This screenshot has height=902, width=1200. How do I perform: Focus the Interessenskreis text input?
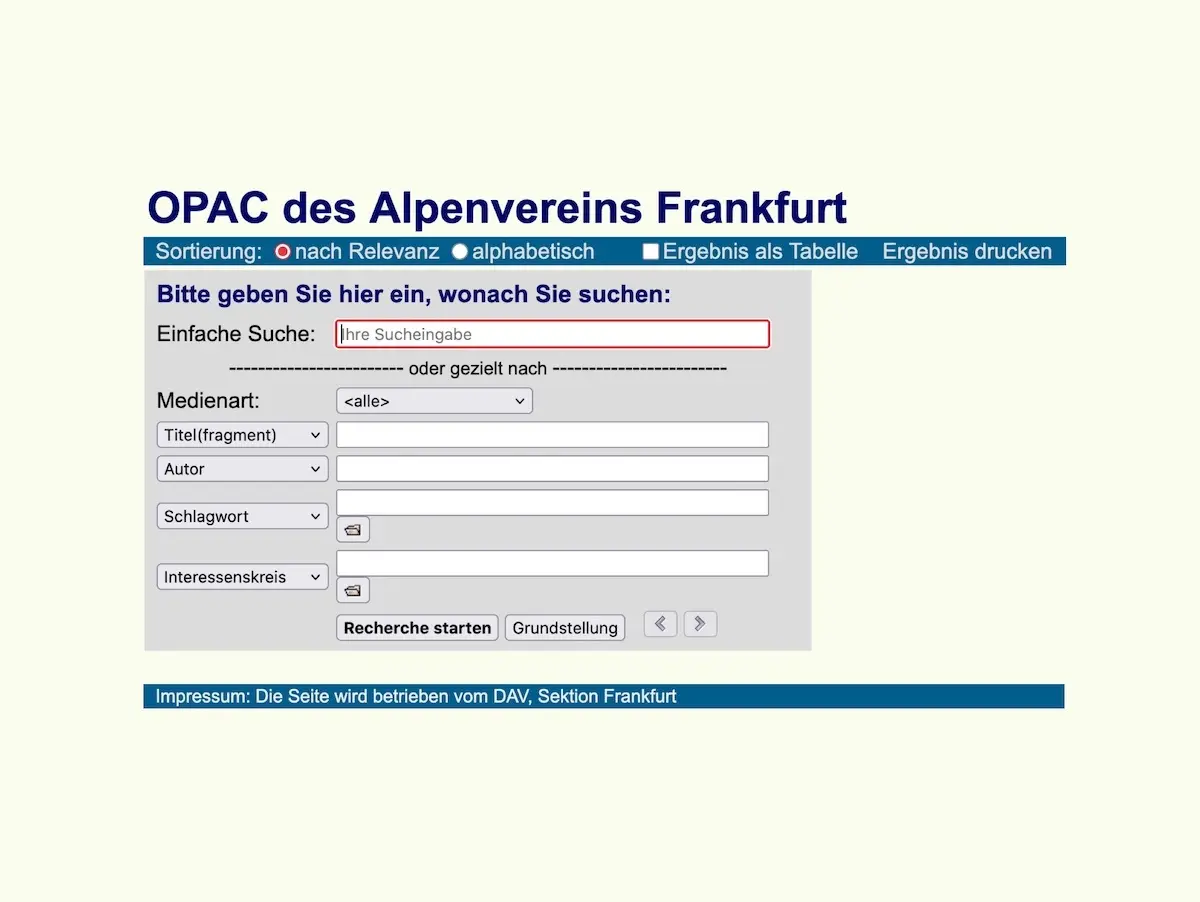(x=553, y=563)
